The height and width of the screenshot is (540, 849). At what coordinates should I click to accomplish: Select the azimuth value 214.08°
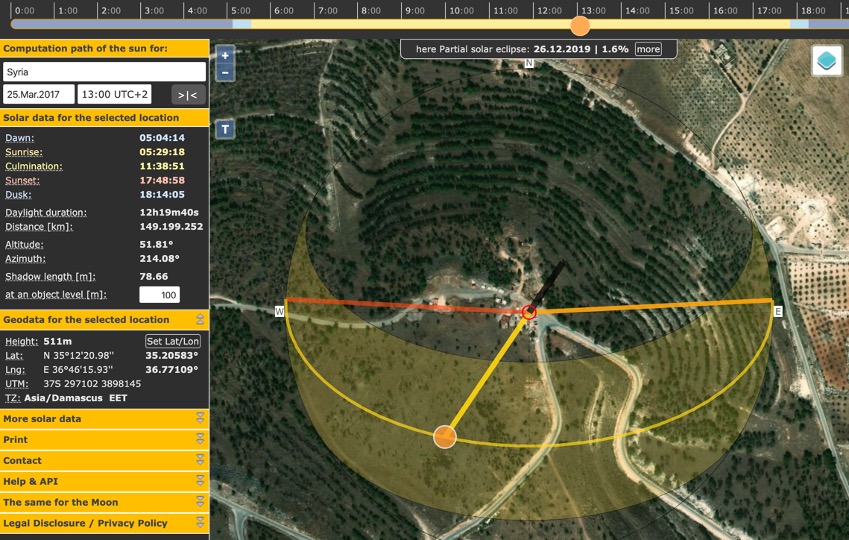pos(159,258)
